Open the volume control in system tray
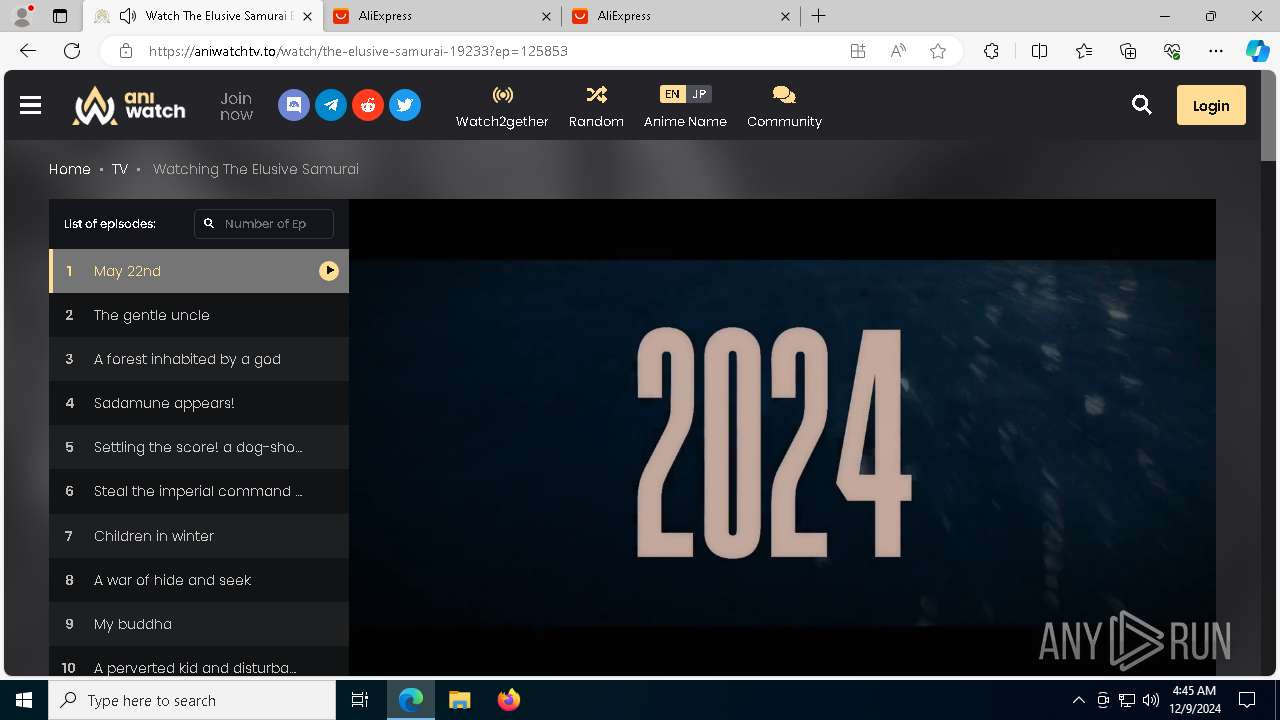Image resolution: width=1280 pixels, height=720 pixels. 1151,700
